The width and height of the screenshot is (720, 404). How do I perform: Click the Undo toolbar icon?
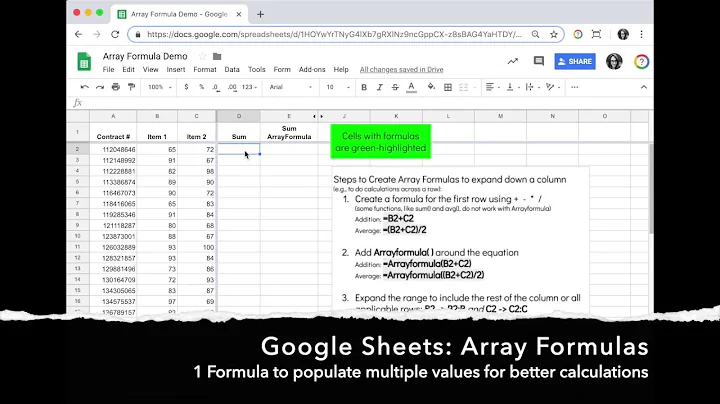click(84, 87)
